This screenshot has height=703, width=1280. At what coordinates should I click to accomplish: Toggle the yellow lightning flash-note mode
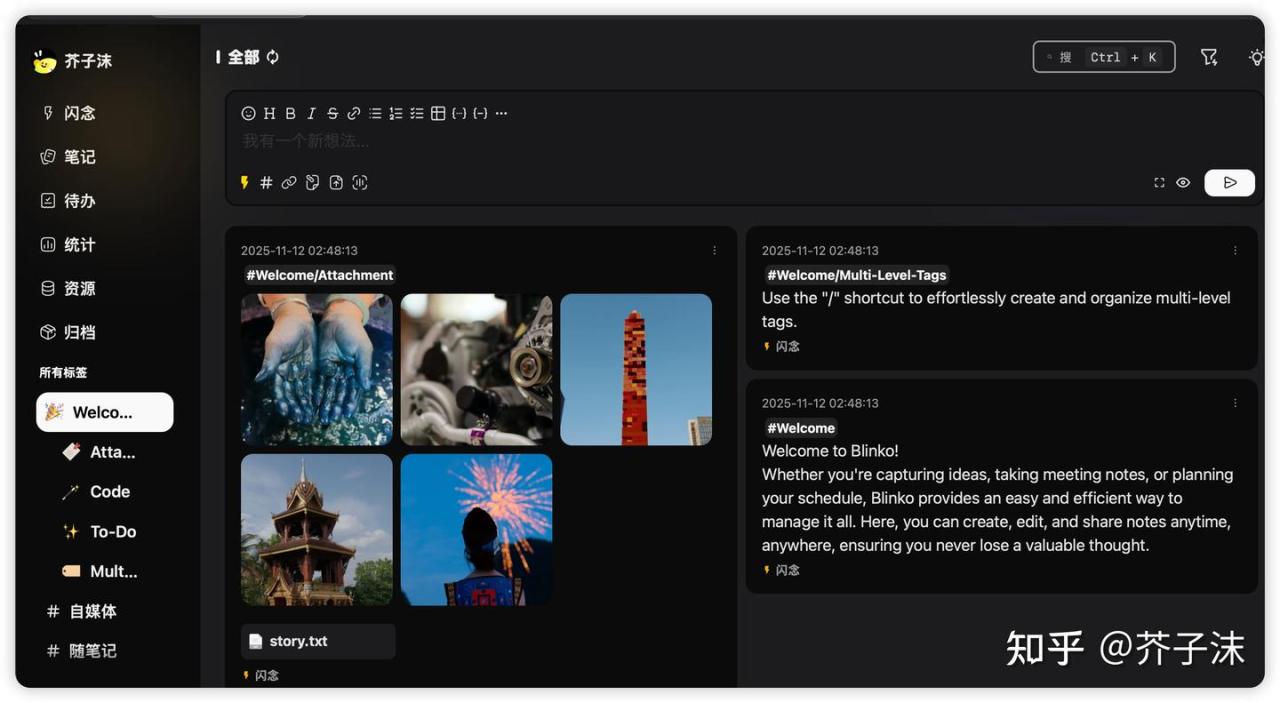(x=244, y=183)
